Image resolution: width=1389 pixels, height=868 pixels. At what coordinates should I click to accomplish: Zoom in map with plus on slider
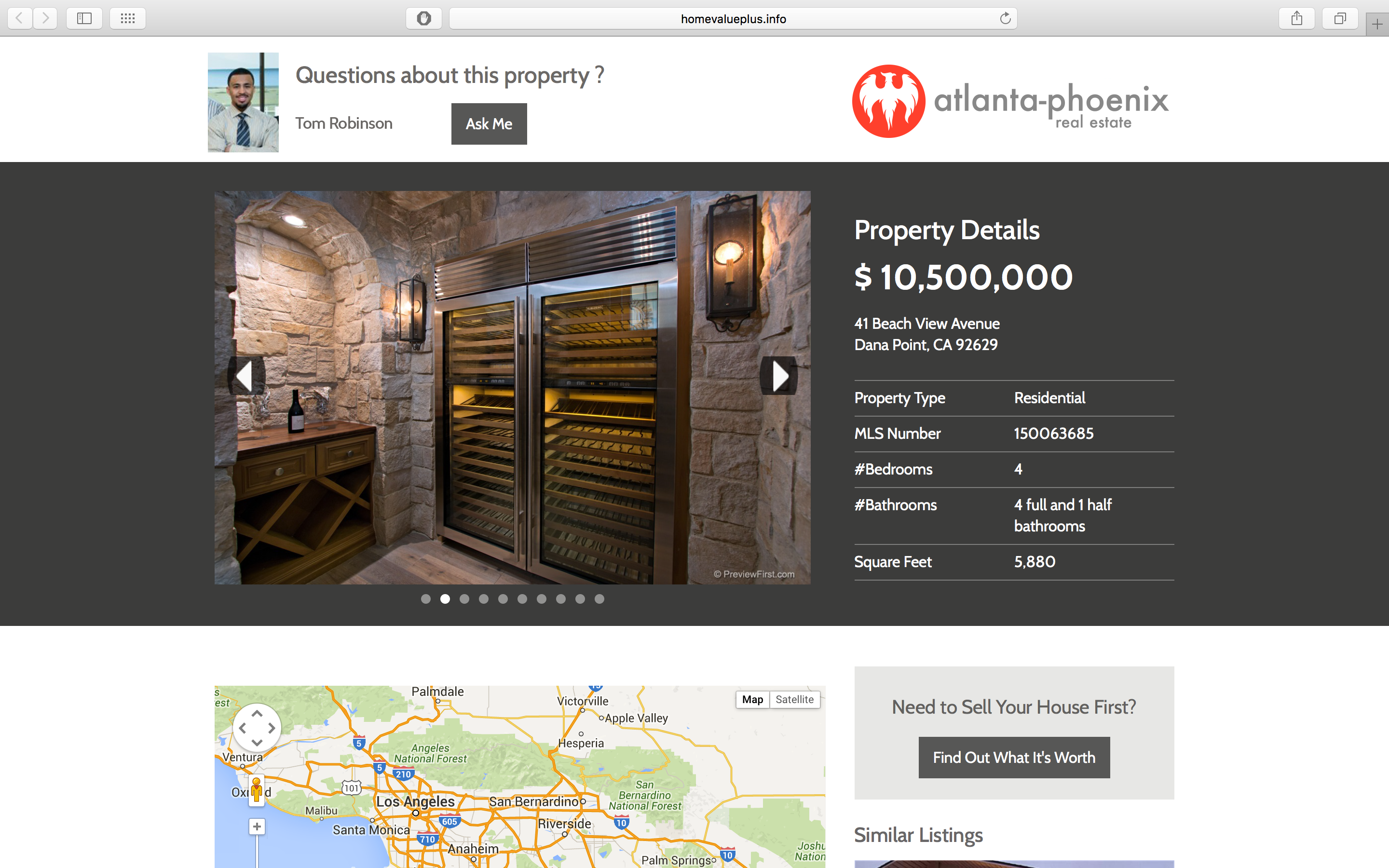click(x=257, y=827)
